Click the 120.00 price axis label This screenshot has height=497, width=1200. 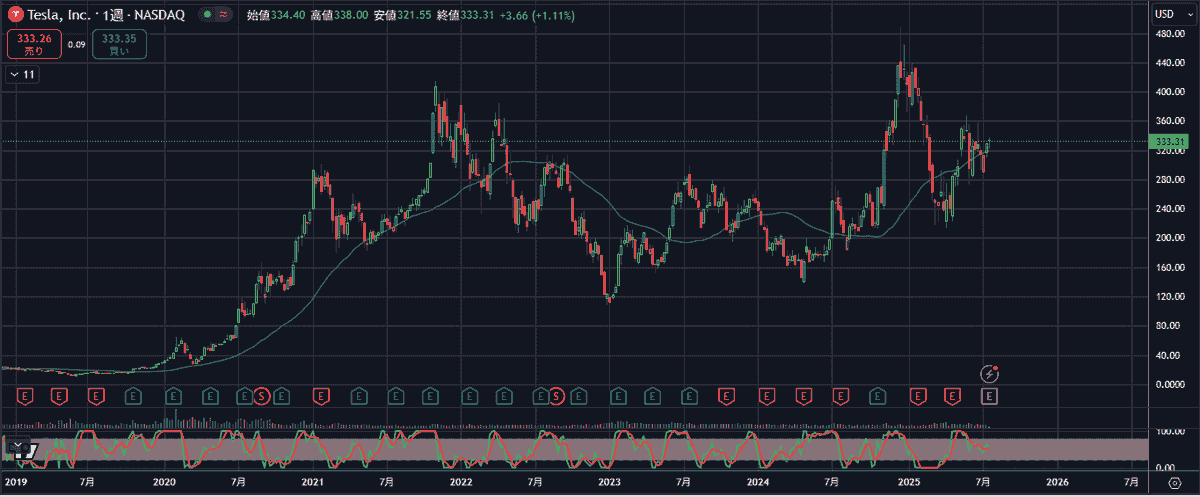1170,297
